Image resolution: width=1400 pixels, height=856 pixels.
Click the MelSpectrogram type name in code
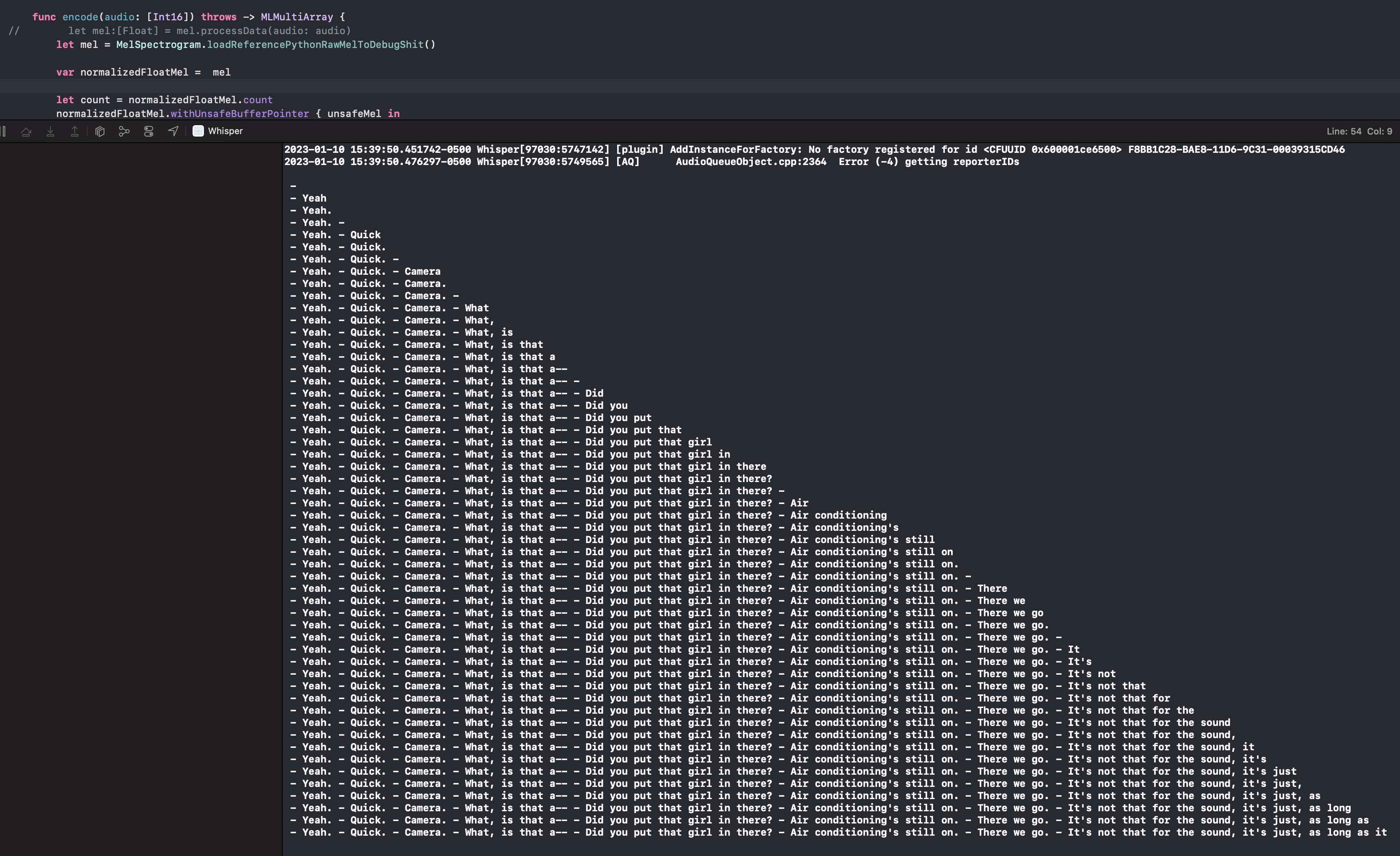click(158, 44)
